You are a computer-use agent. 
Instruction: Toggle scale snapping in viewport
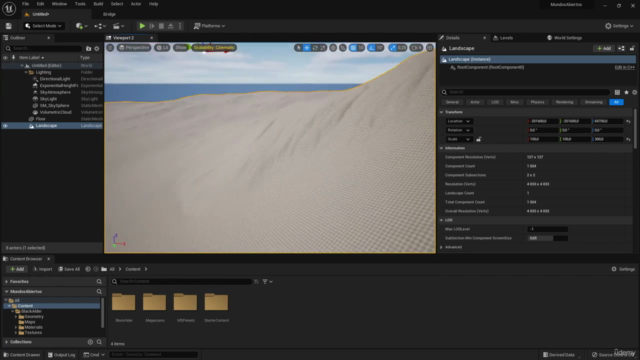pyautogui.click(x=393, y=48)
